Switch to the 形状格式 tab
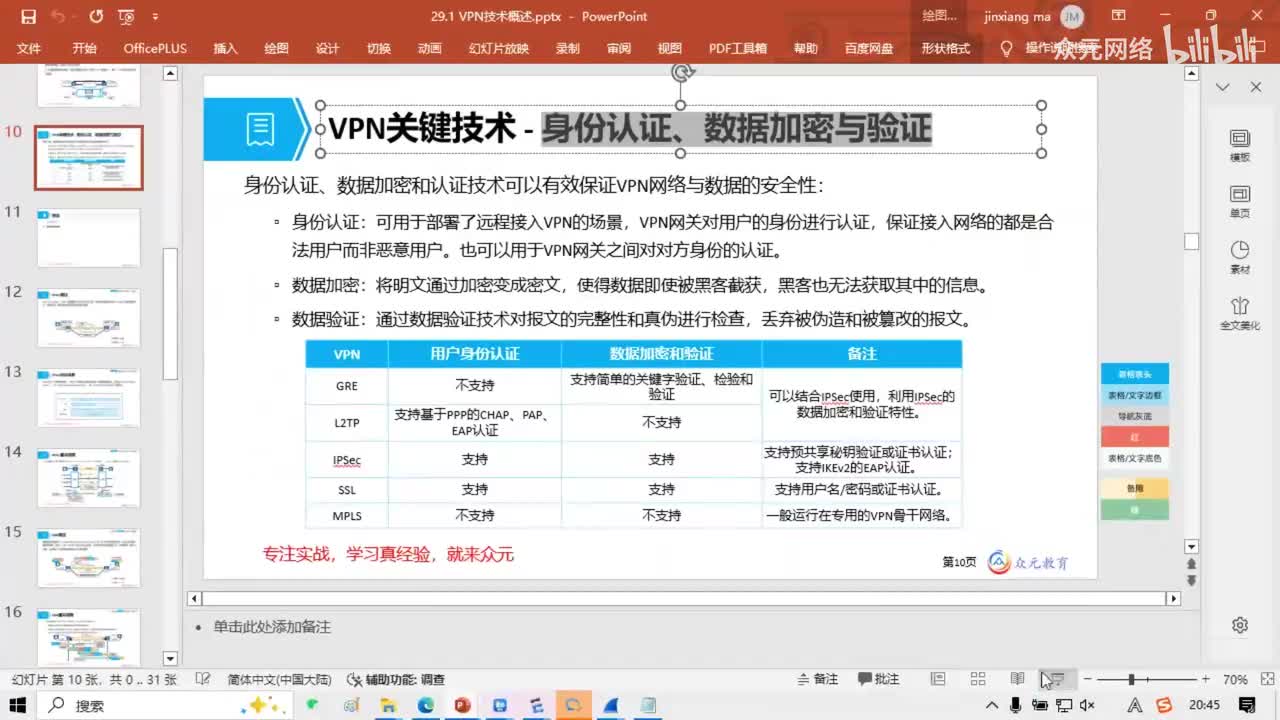 (945, 48)
